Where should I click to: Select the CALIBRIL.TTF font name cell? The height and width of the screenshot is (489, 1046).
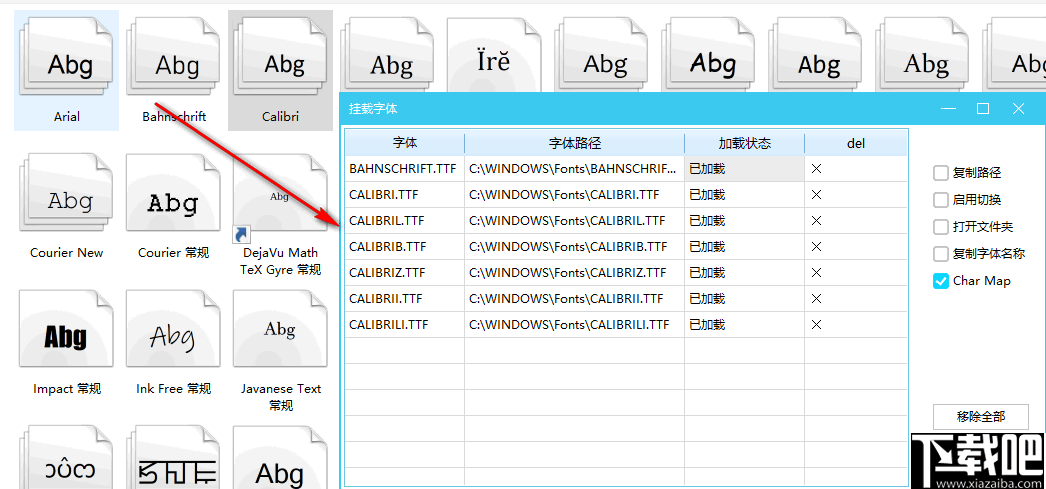pos(405,221)
